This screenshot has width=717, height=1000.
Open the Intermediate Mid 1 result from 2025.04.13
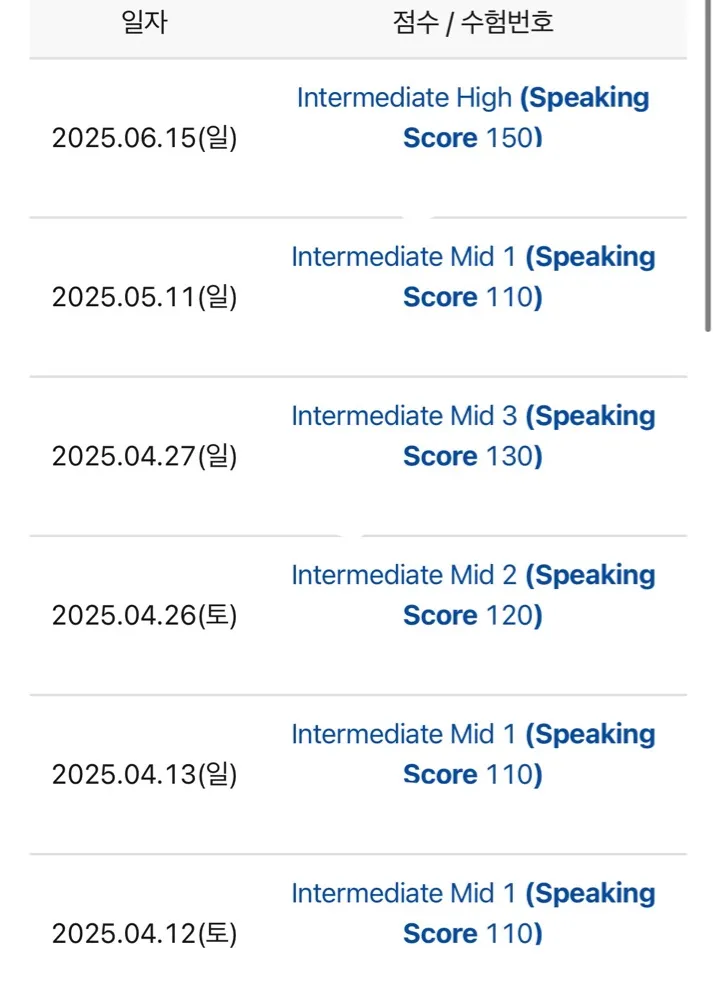pyautogui.click(x=473, y=754)
